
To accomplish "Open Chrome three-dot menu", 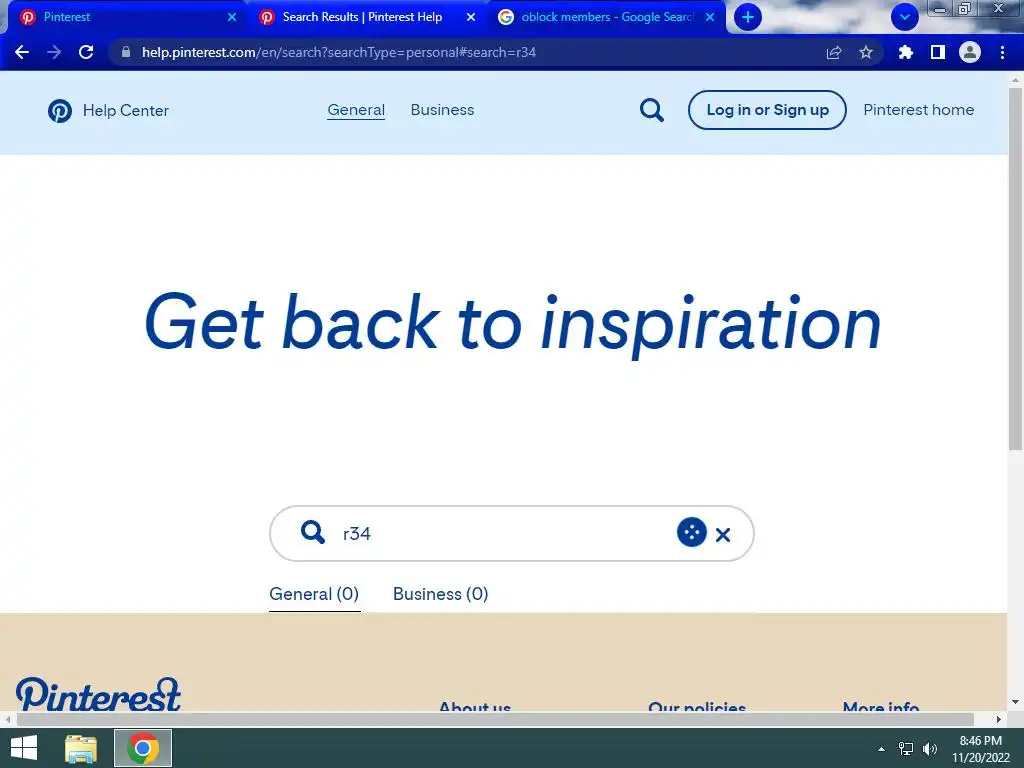I will coord(1002,52).
